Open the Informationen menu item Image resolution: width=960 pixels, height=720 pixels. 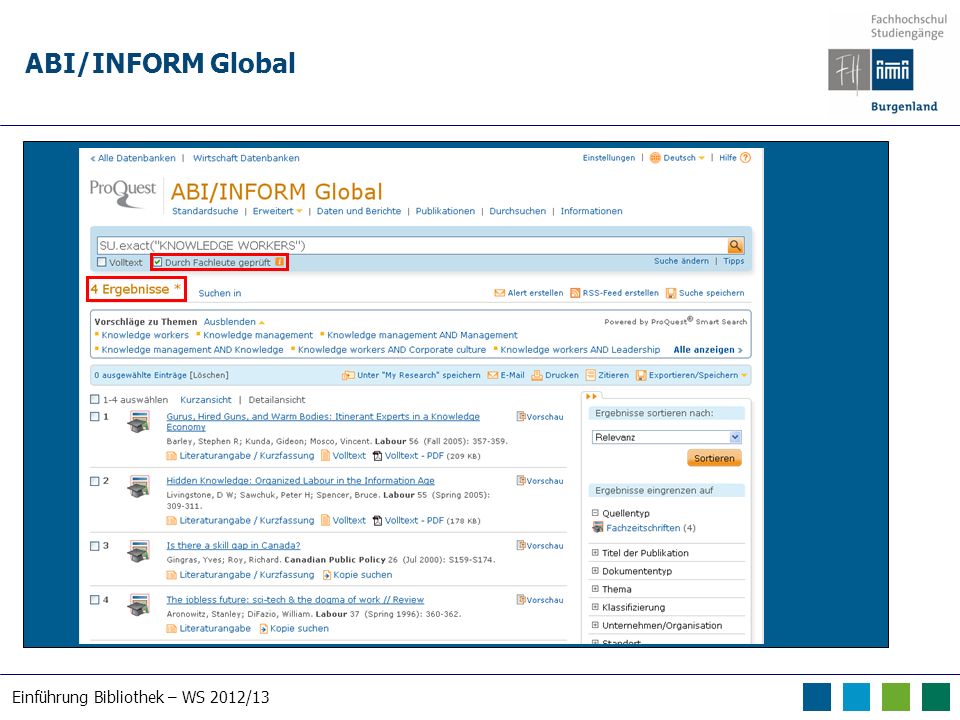pyautogui.click(x=591, y=211)
